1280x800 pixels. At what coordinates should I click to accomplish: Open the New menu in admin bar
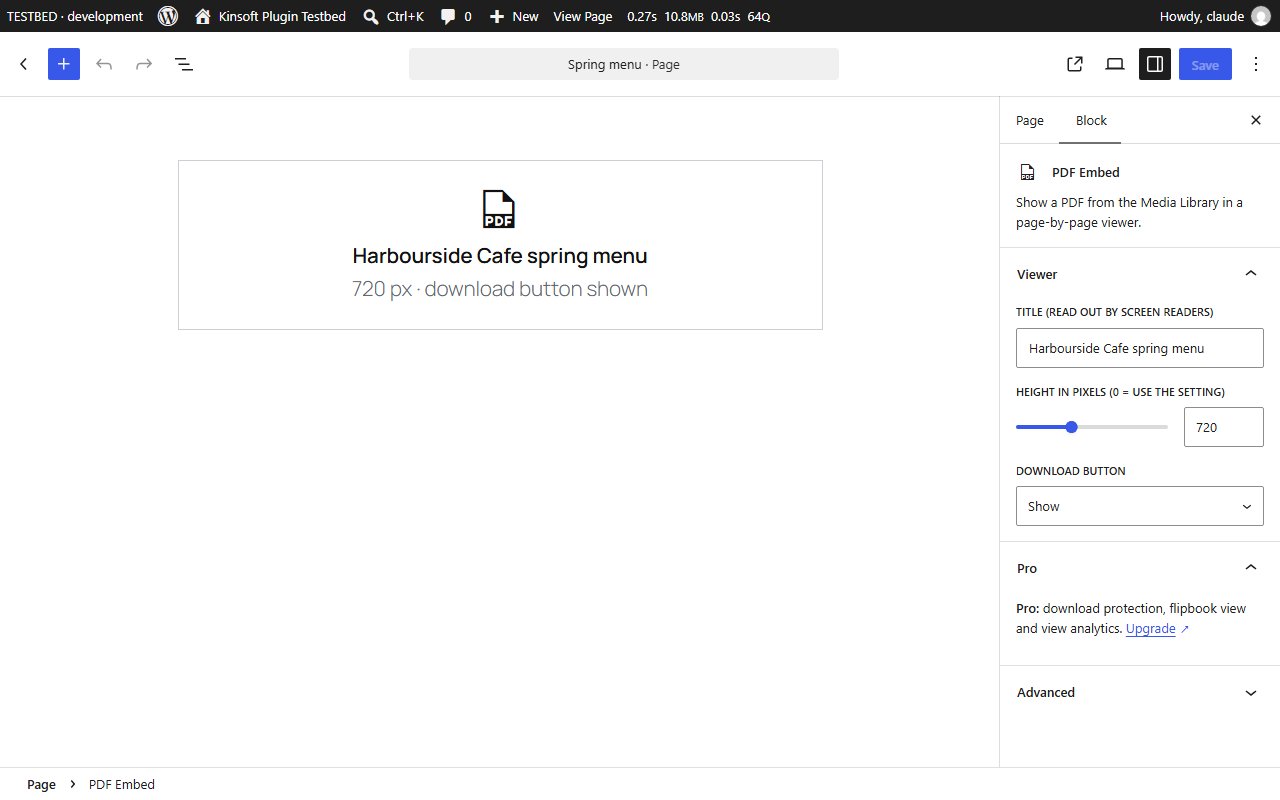tap(514, 16)
